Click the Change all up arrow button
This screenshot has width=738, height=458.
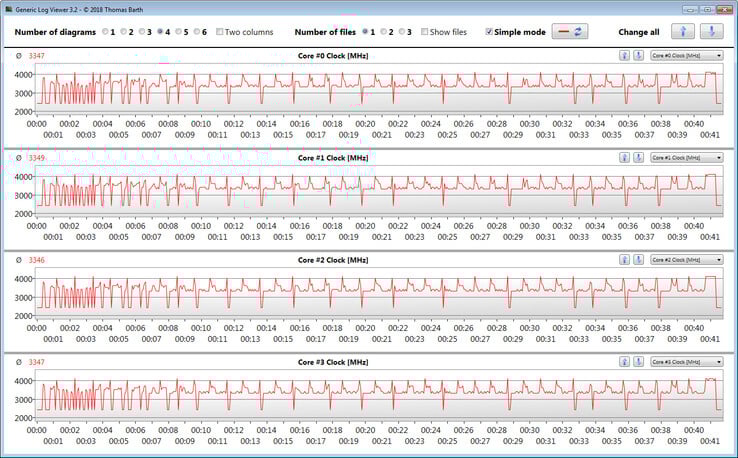[x=682, y=32]
